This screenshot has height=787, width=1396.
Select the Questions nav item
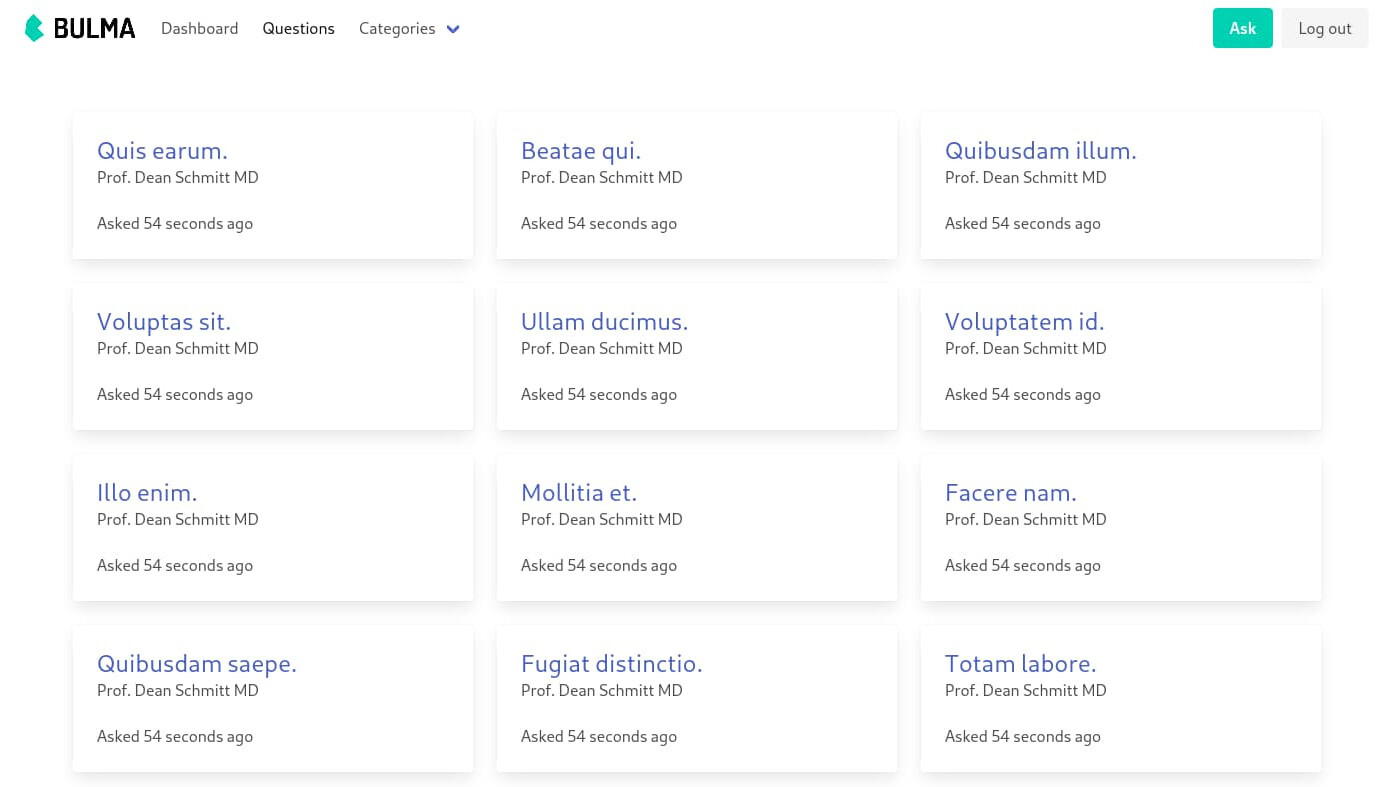click(298, 28)
